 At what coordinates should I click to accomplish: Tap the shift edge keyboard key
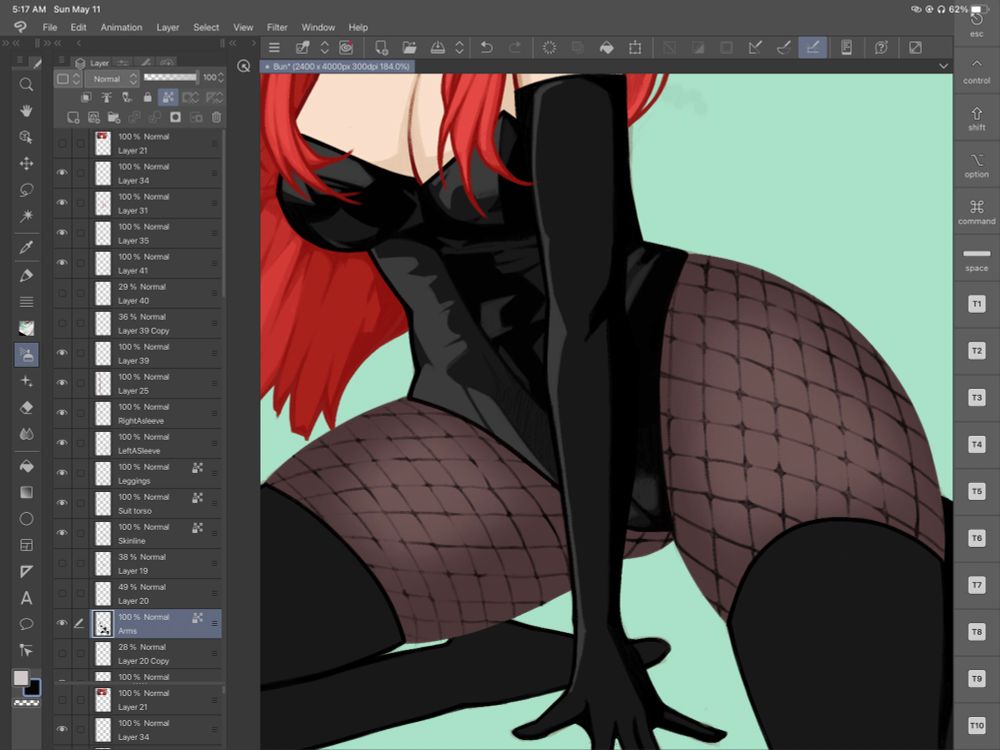pos(976,119)
